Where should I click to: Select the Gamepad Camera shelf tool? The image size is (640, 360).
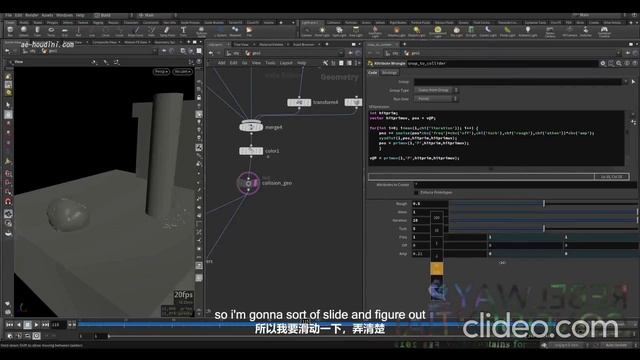tap(604, 31)
